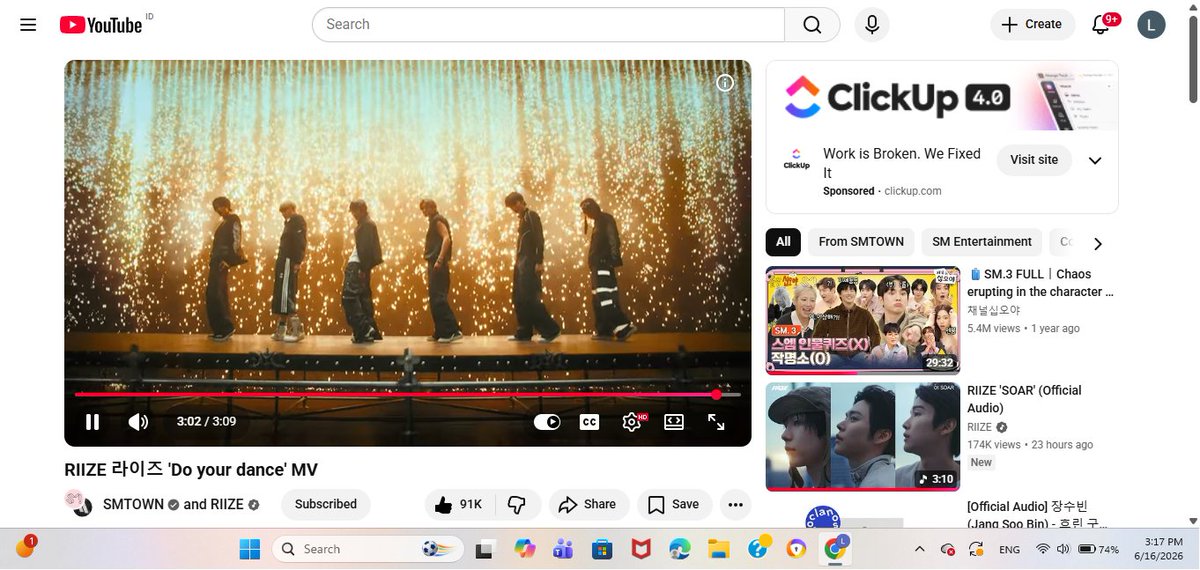Open SM.3 FULL Chaos video thumbnail
This screenshot has width=1200, height=570.
click(863, 320)
